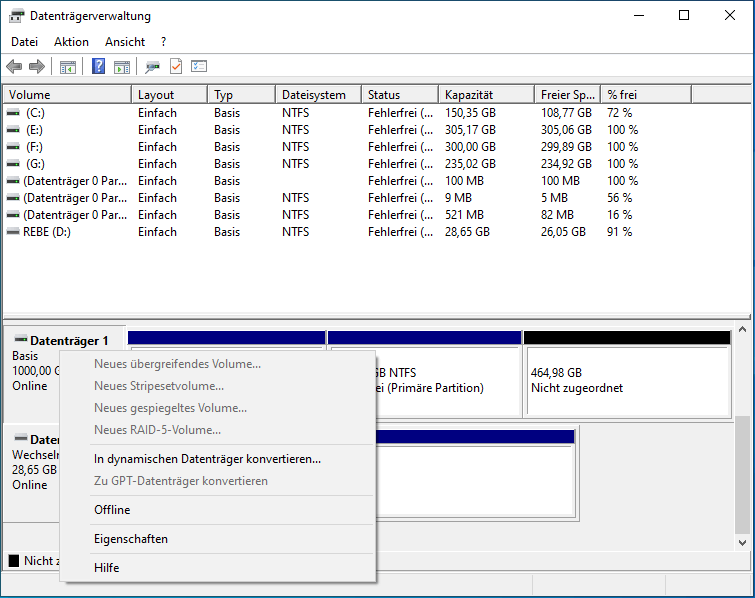Click the Forward arrow toolbar icon

pos(37,67)
